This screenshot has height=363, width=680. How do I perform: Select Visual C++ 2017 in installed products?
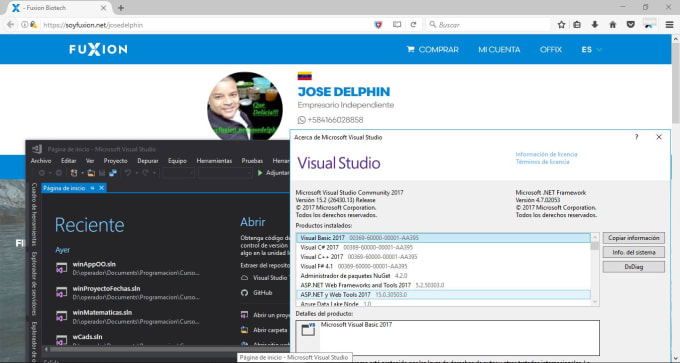[x=443, y=257]
